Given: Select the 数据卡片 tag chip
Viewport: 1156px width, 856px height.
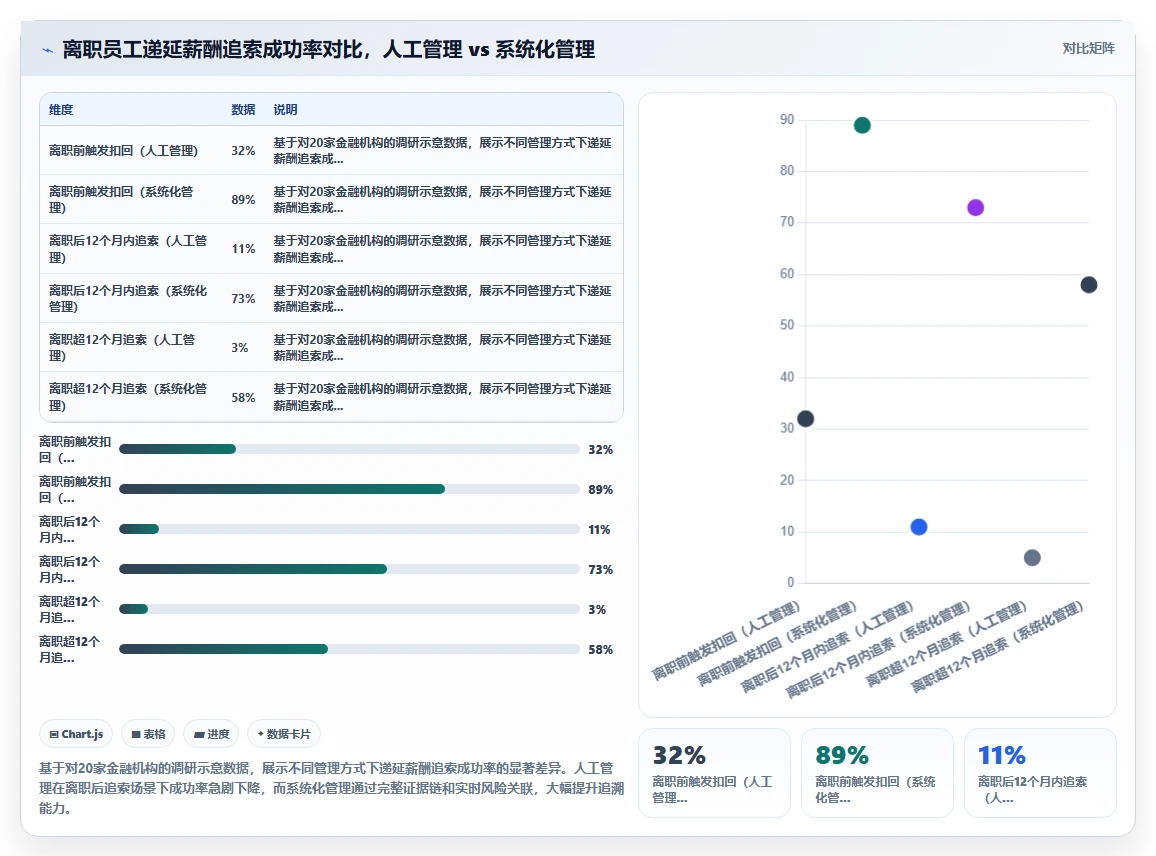Looking at the screenshot, I should (284, 734).
